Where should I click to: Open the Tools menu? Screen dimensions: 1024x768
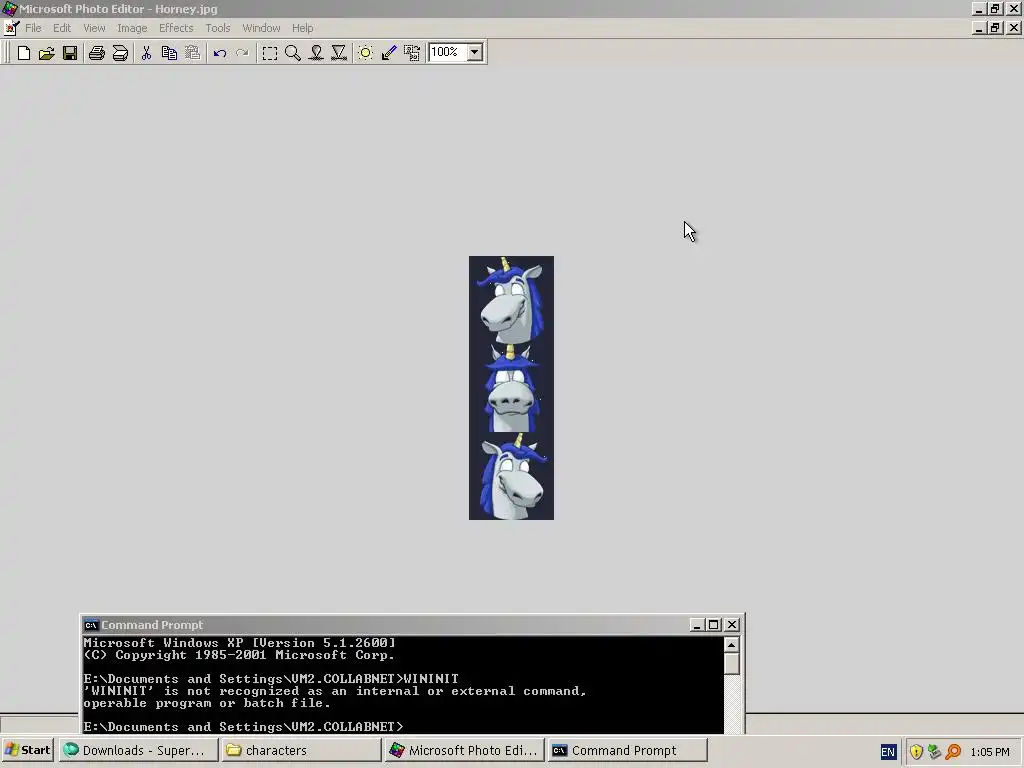click(x=217, y=28)
